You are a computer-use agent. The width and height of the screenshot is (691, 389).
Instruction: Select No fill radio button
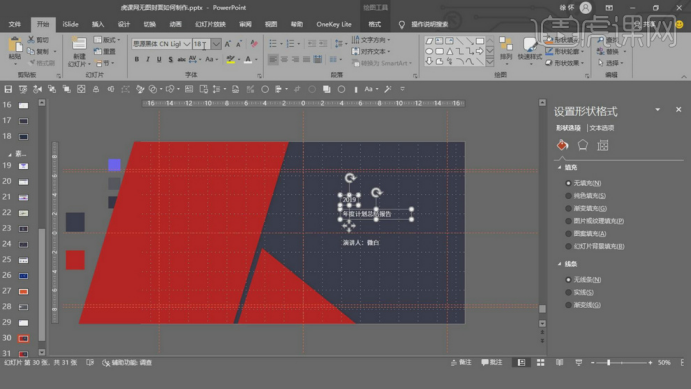pyautogui.click(x=568, y=183)
